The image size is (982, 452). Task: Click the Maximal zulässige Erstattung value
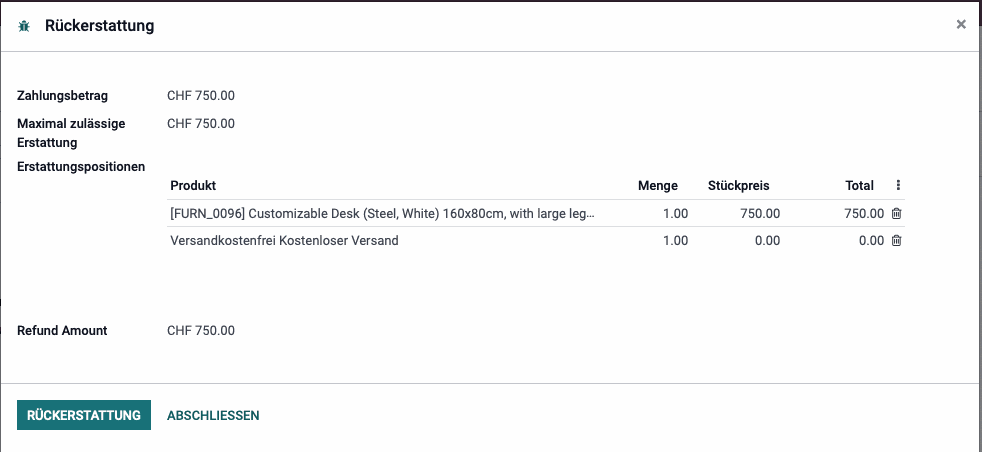click(x=201, y=123)
